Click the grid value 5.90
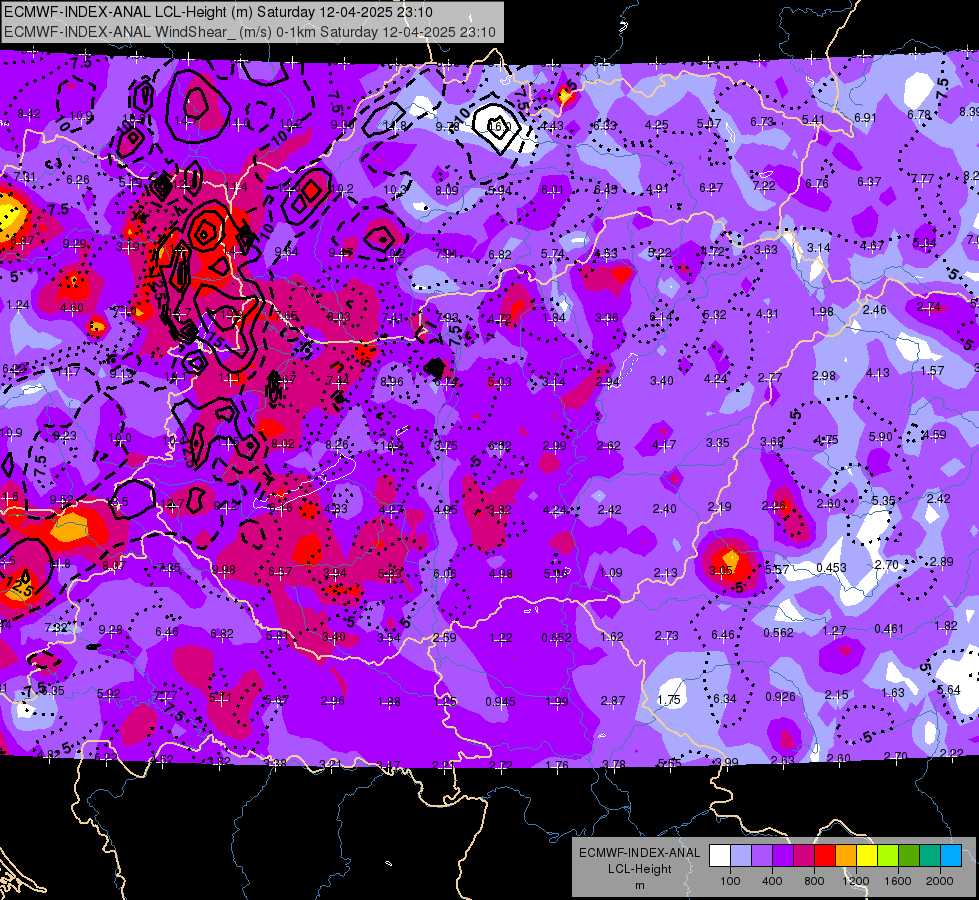 (x=880, y=437)
